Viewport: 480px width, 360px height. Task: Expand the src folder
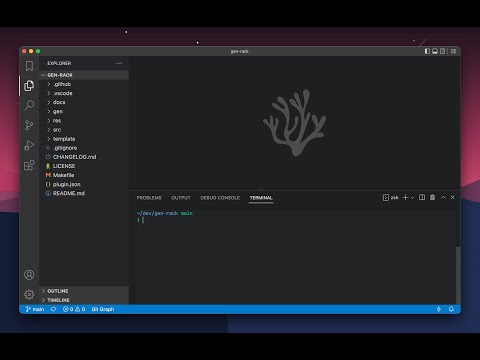point(84,130)
